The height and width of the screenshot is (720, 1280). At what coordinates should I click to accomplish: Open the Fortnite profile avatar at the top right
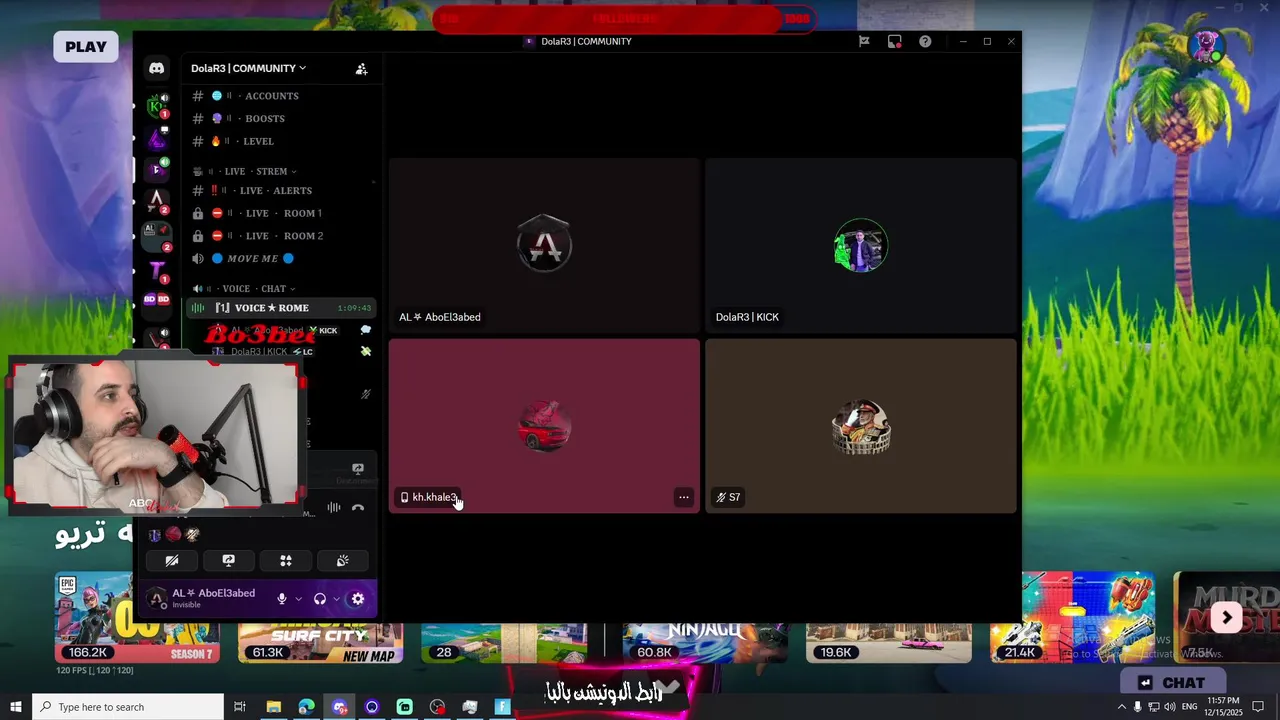[1206, 45]
